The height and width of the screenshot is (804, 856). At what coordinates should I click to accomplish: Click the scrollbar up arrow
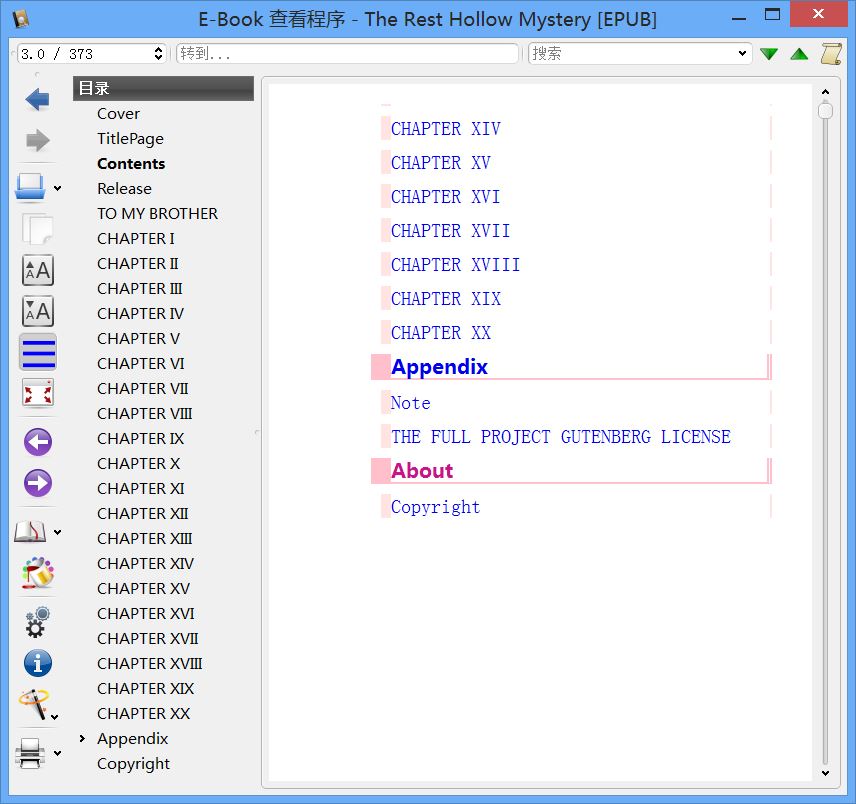[x=825, y=92]
